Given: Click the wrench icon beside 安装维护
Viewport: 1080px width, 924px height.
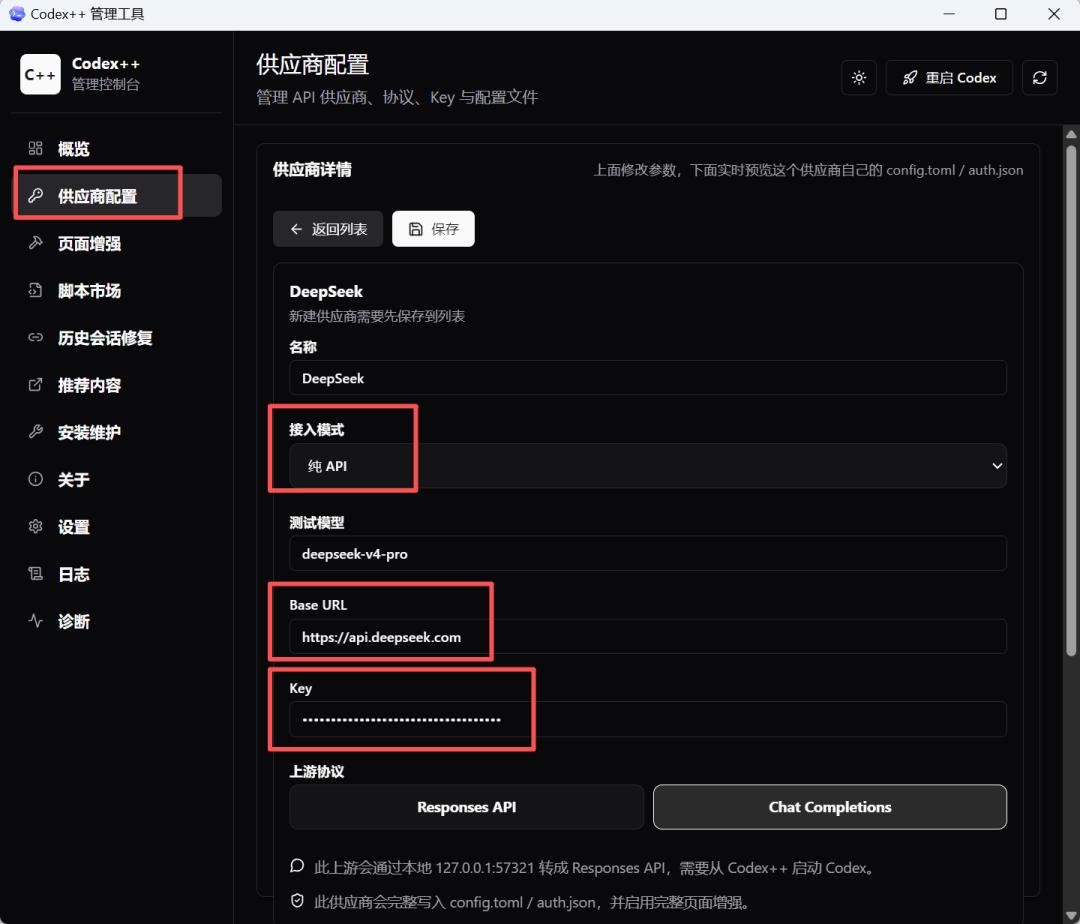Looking at the screenshot, I should click(35, 431).
